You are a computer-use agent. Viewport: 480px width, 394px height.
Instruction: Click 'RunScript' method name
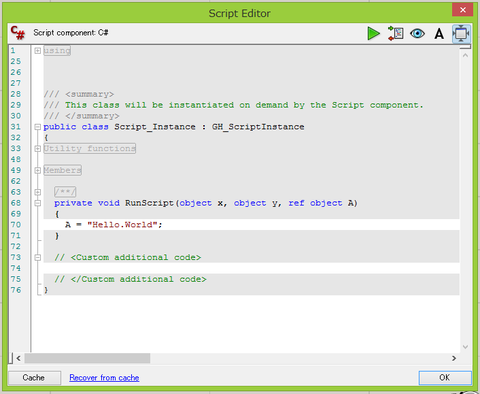pyautogui.click(x=149, y=203)
